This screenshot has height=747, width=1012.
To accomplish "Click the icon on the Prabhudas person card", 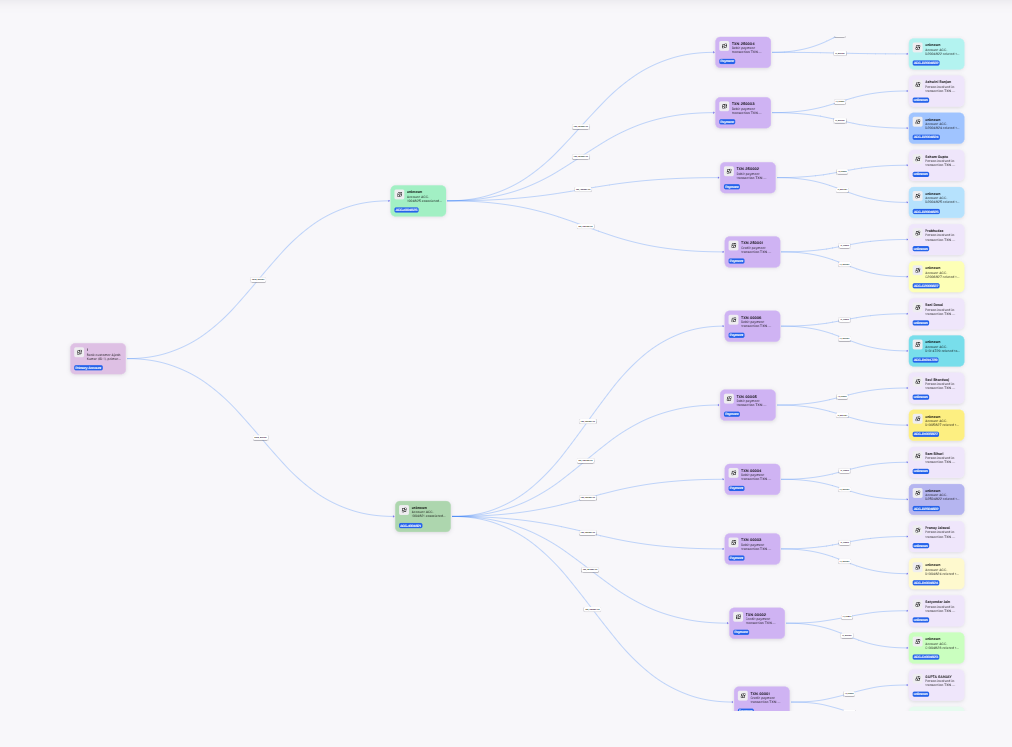I will [x=916, y=234].
